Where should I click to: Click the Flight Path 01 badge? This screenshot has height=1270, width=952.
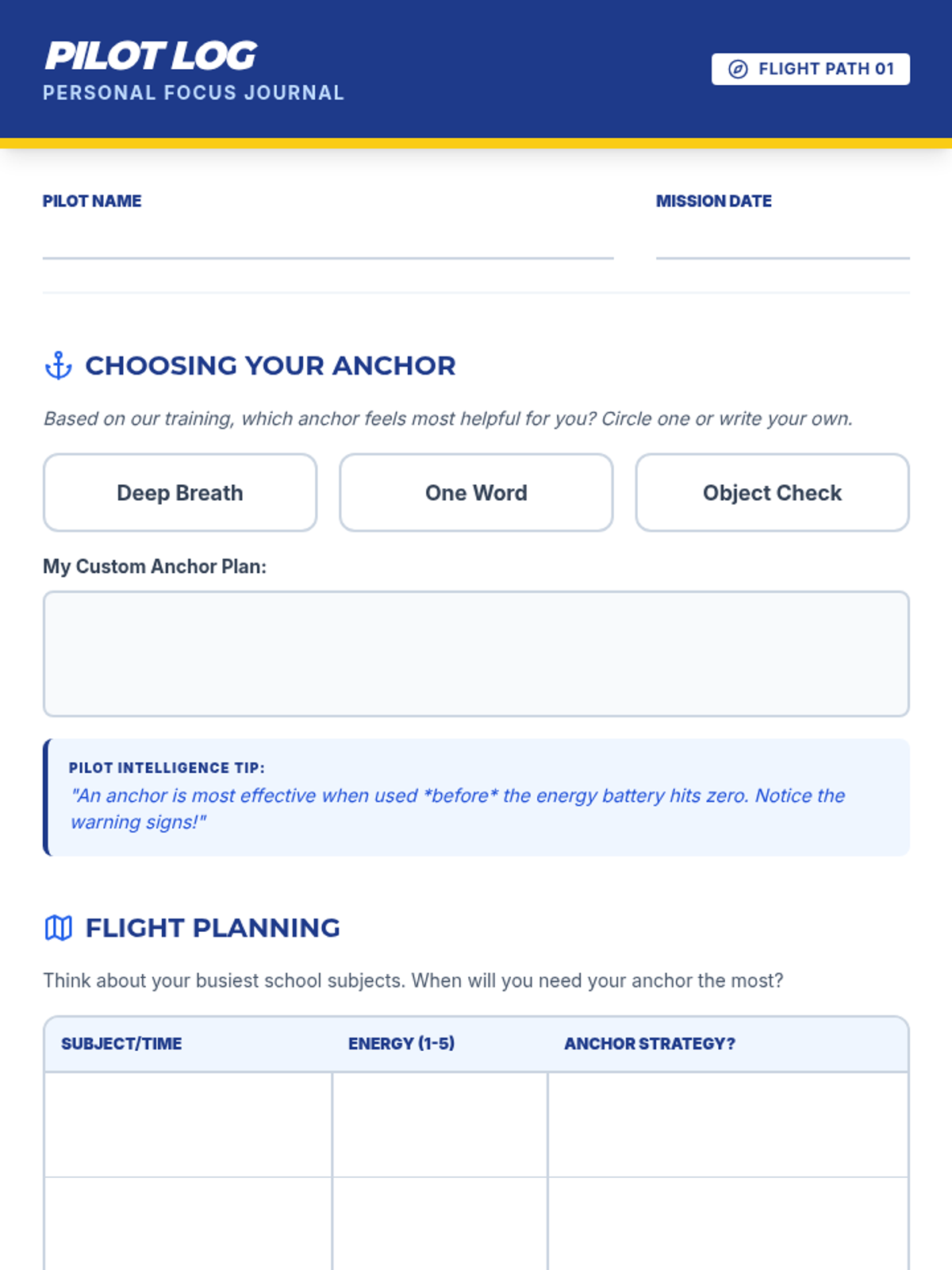coord(810,69)
